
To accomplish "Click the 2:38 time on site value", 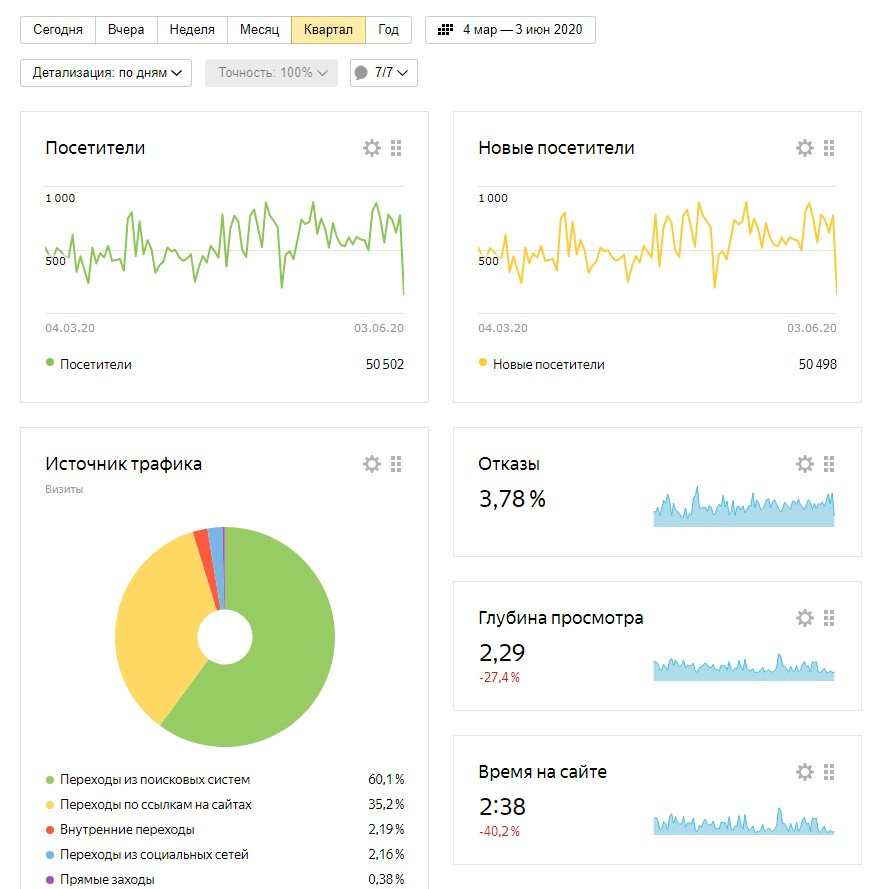I will (x=502, y=807).
